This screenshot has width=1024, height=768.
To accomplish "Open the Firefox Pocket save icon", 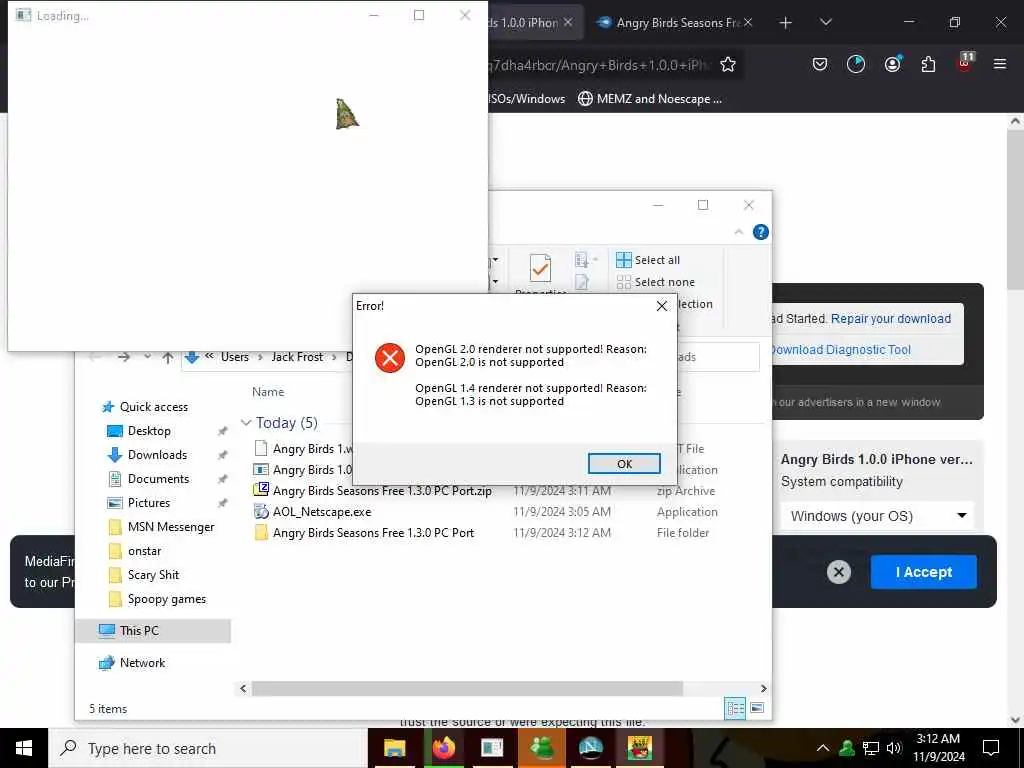I will tap(820, 64).
